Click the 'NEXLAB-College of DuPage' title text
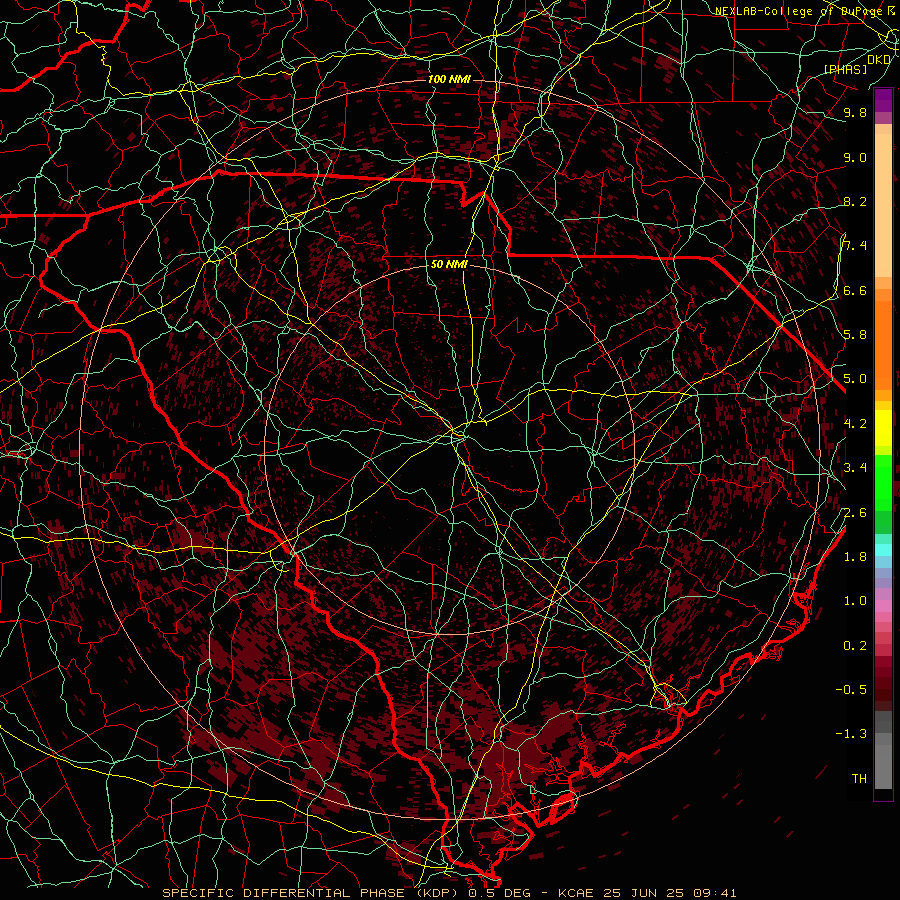The height and width of the screenshot is (900, 900). [801, 11]
